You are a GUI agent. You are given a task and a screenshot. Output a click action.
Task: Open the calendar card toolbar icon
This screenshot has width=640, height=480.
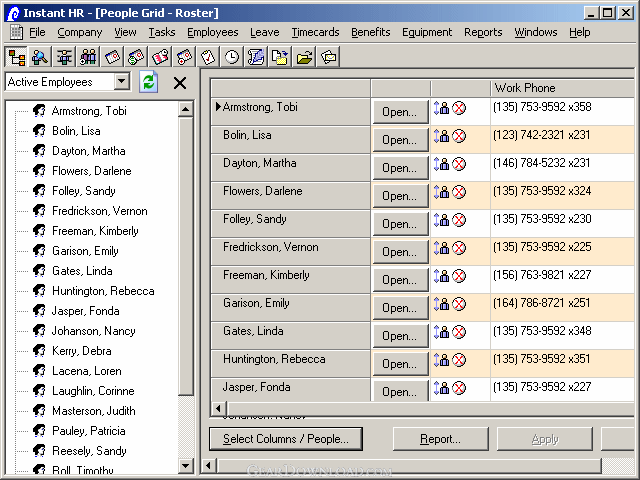tap(112, 57)
